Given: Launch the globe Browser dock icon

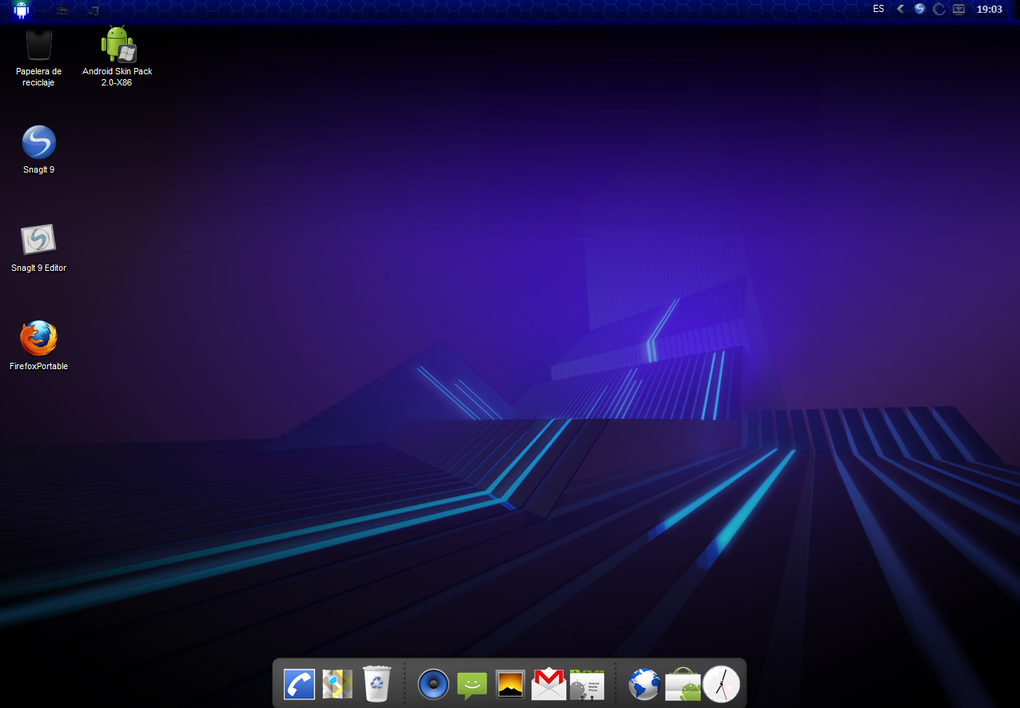Looking at the screenshot, I should click(x=644, y=685).
